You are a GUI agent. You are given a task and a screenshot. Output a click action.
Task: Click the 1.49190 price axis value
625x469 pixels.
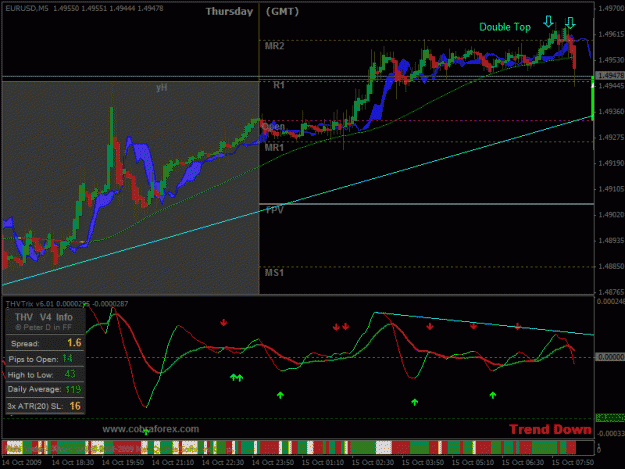click(x=611, y=163)
